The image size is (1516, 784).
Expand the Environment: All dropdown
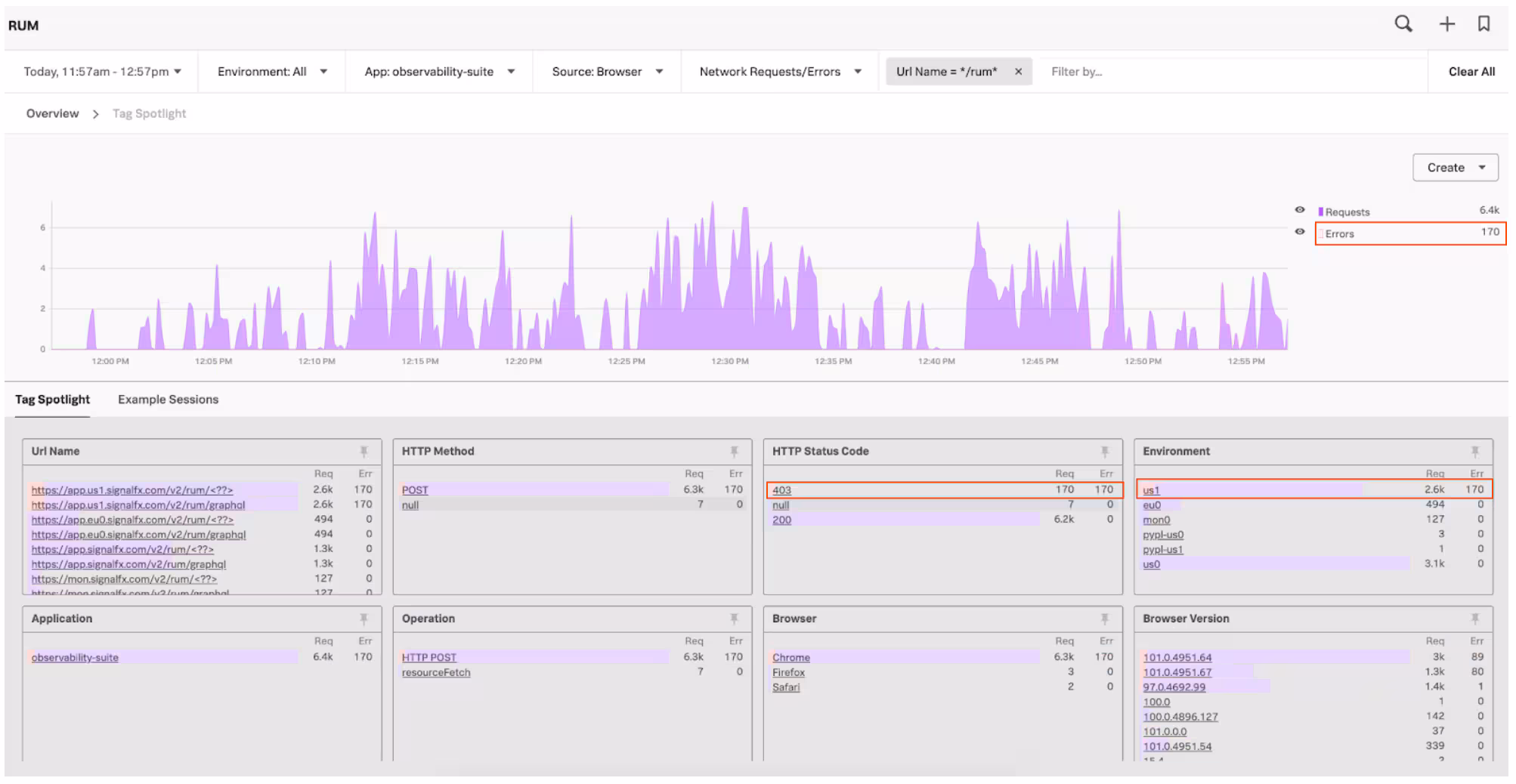point(272,72)
